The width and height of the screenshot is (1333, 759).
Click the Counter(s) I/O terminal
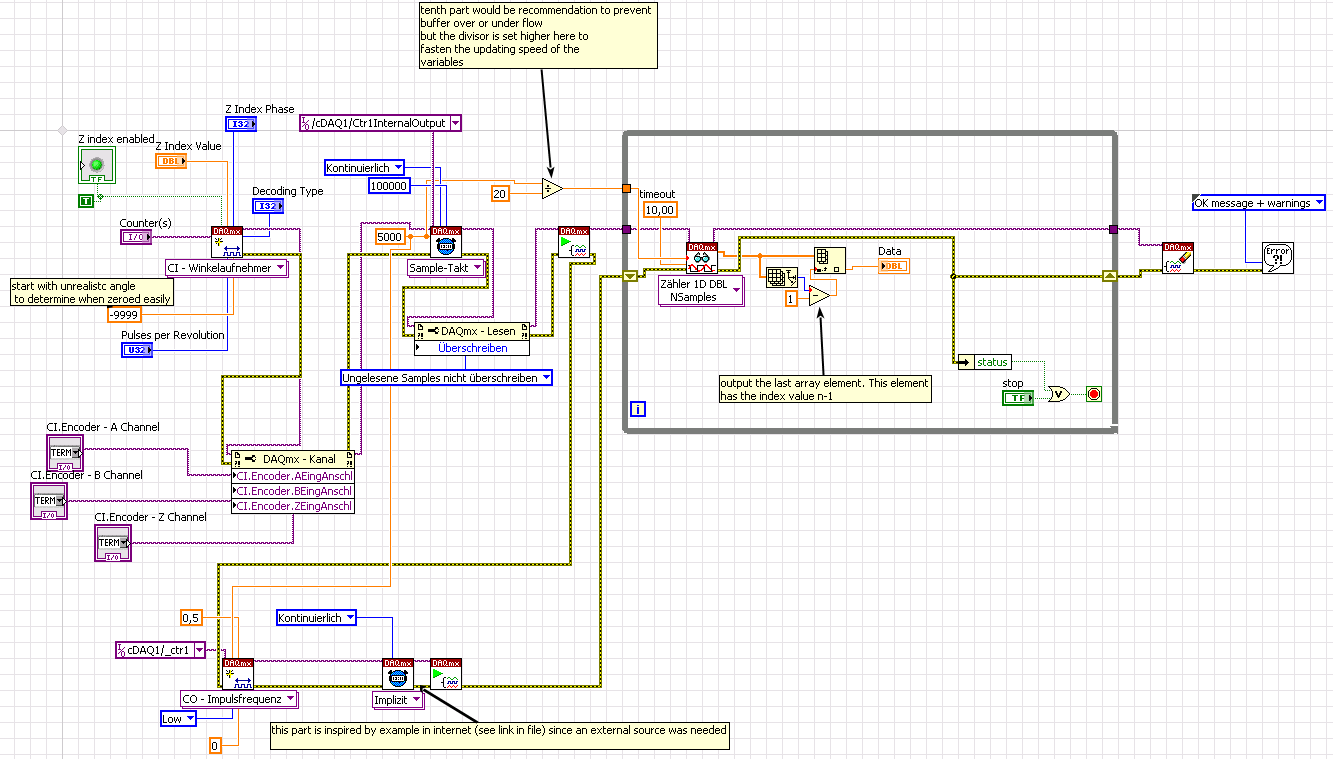pos(134,237)
